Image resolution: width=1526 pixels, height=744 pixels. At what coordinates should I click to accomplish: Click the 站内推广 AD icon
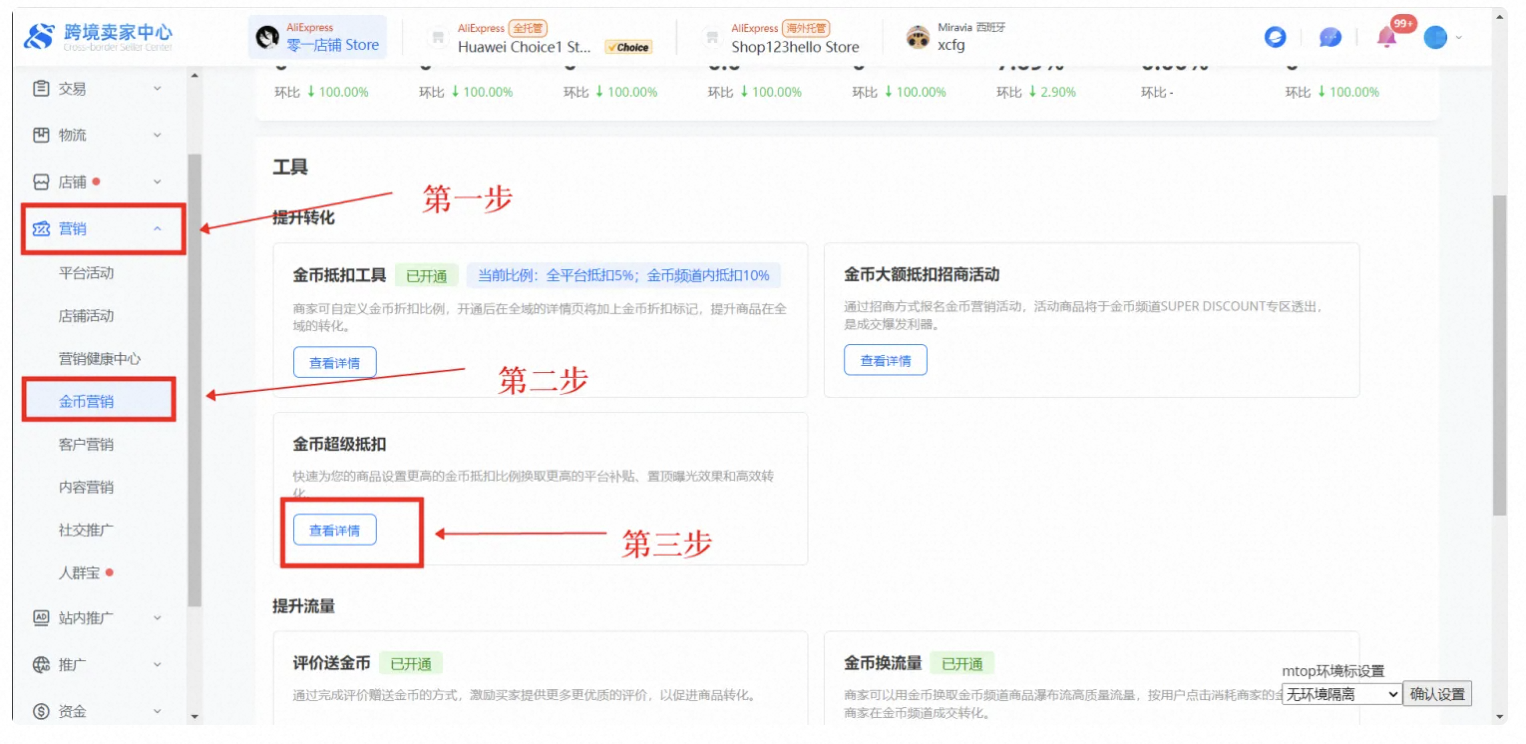click(41, 618)
